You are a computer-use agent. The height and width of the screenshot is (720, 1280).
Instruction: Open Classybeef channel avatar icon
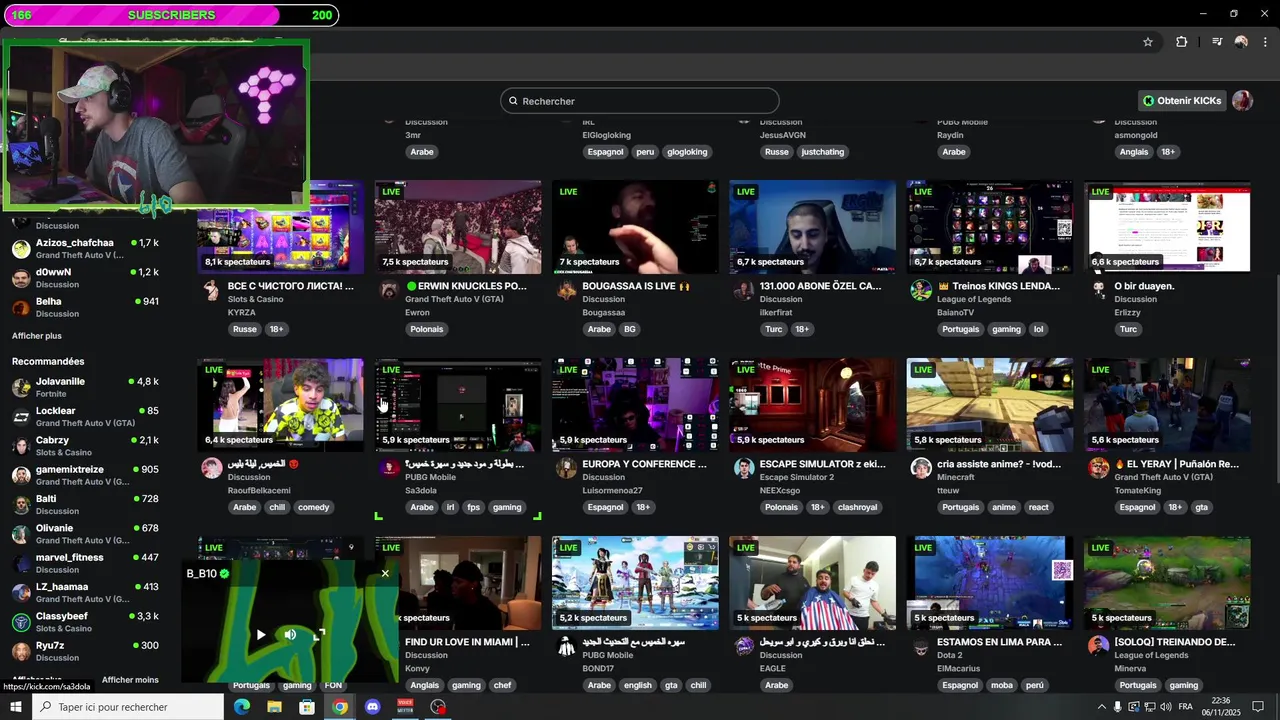click(21, 622)
